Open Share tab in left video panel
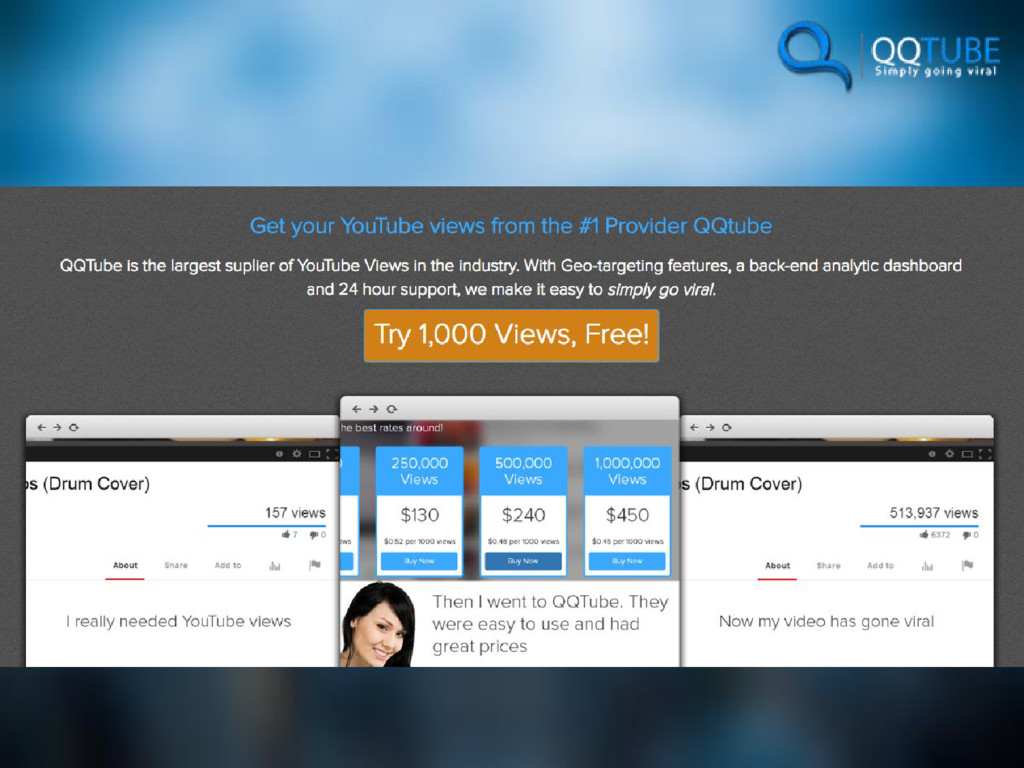 point(176,566)
